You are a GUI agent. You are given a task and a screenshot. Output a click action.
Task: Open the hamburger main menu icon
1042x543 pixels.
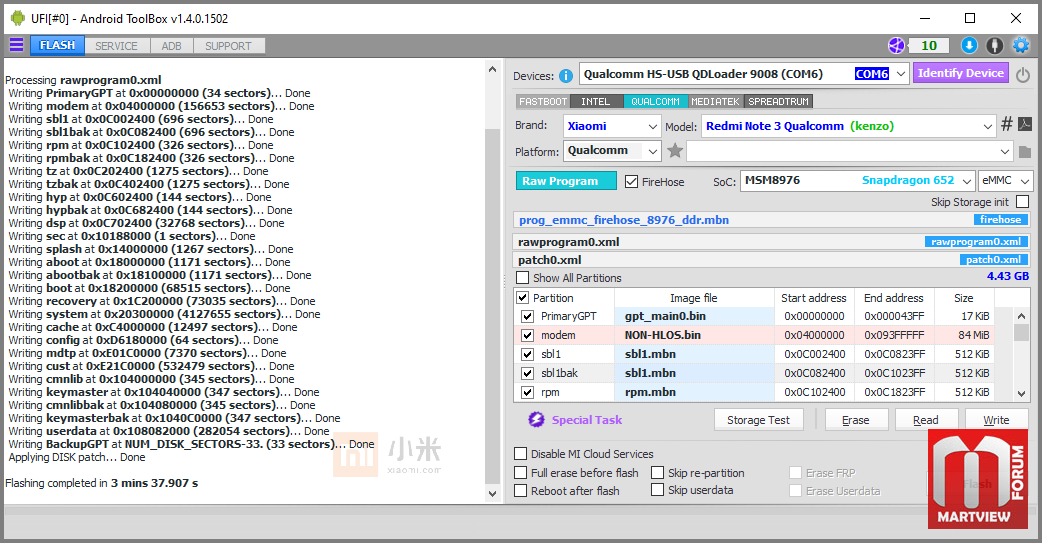click(16, 45)
